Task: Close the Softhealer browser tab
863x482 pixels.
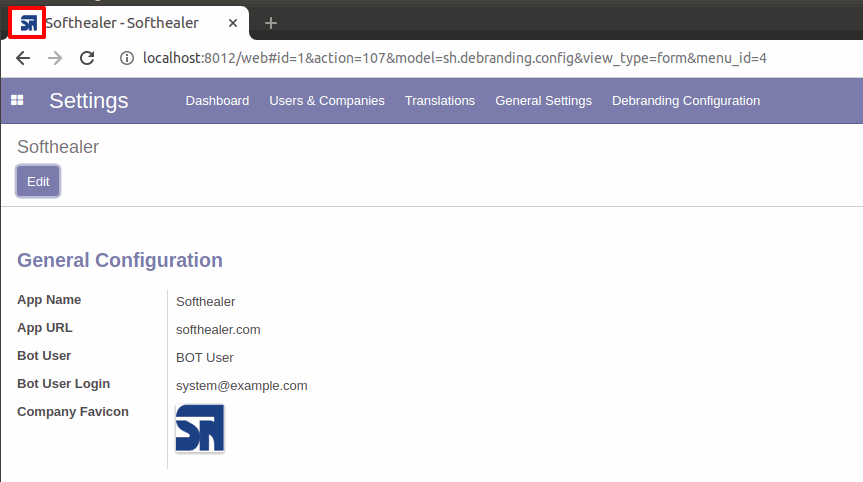Action: (x=233, y=23)
